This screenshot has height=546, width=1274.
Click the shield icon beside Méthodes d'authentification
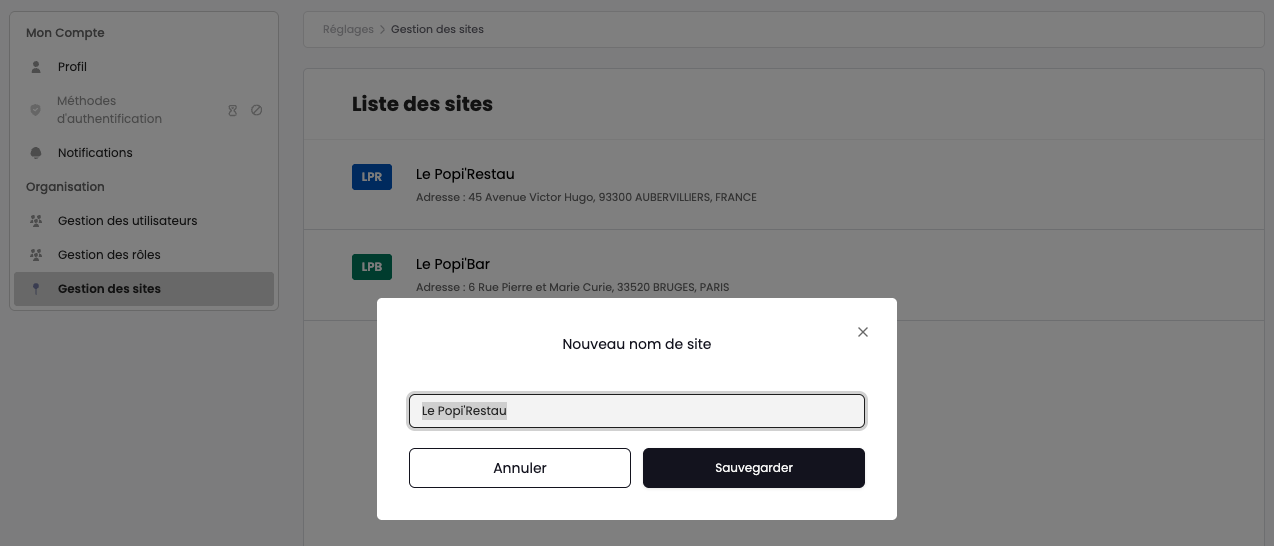(x=36, y=110)
